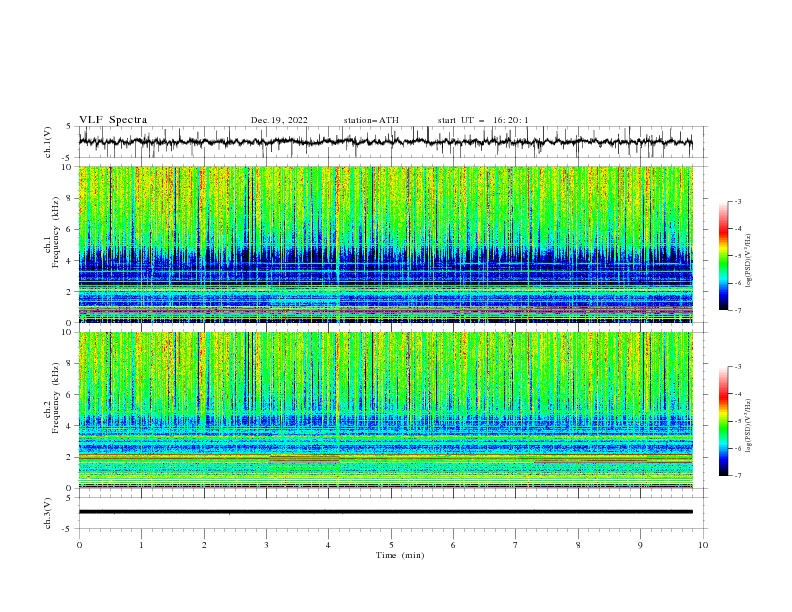Click the time axis tick label '8'
Image resolution: width=792 pixels, height=612 pixels.
pyautogui.click(x=578, y=545)
